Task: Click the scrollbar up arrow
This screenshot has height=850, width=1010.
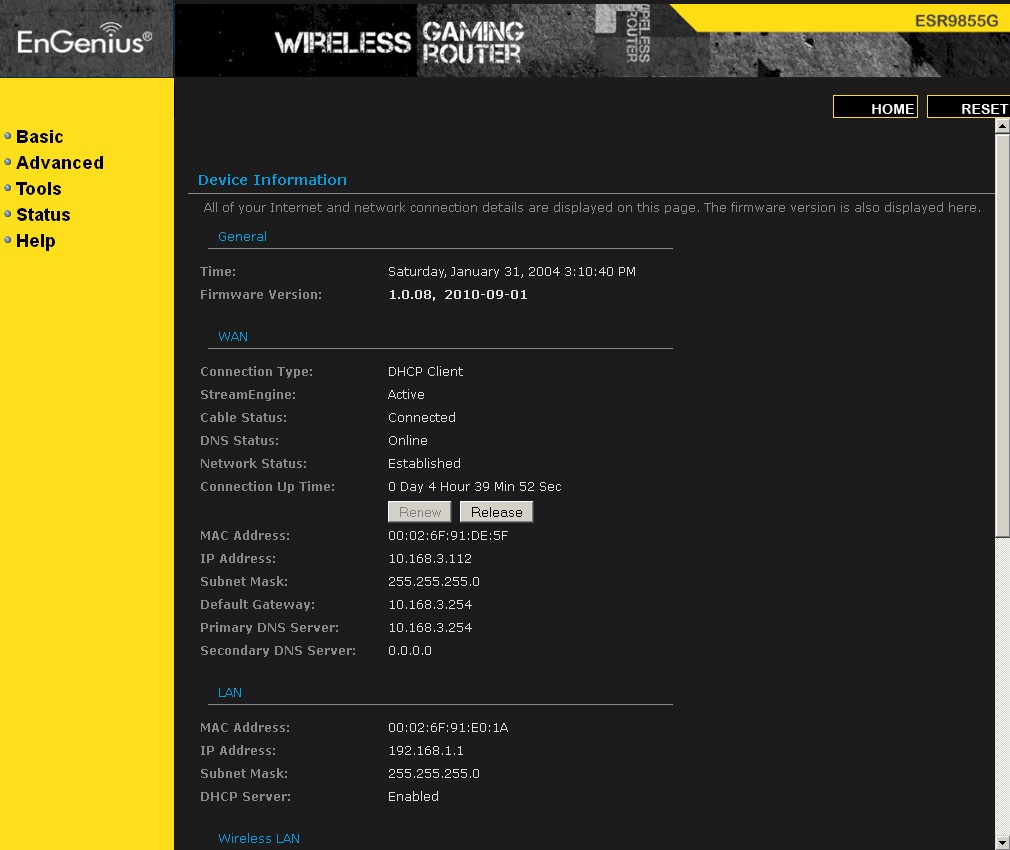Action: pos(1002,126)
